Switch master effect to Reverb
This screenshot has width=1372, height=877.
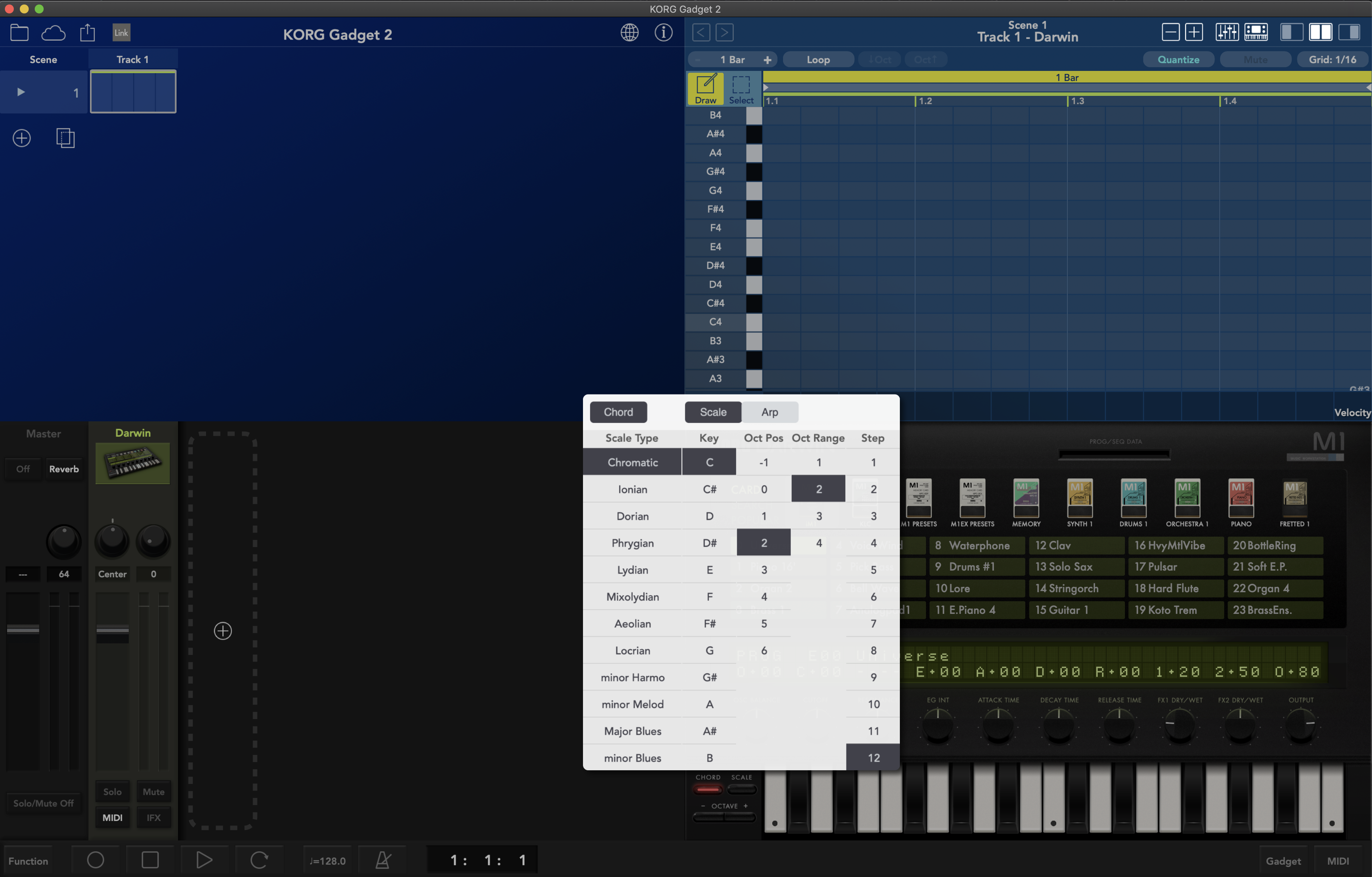pos(64,469)
